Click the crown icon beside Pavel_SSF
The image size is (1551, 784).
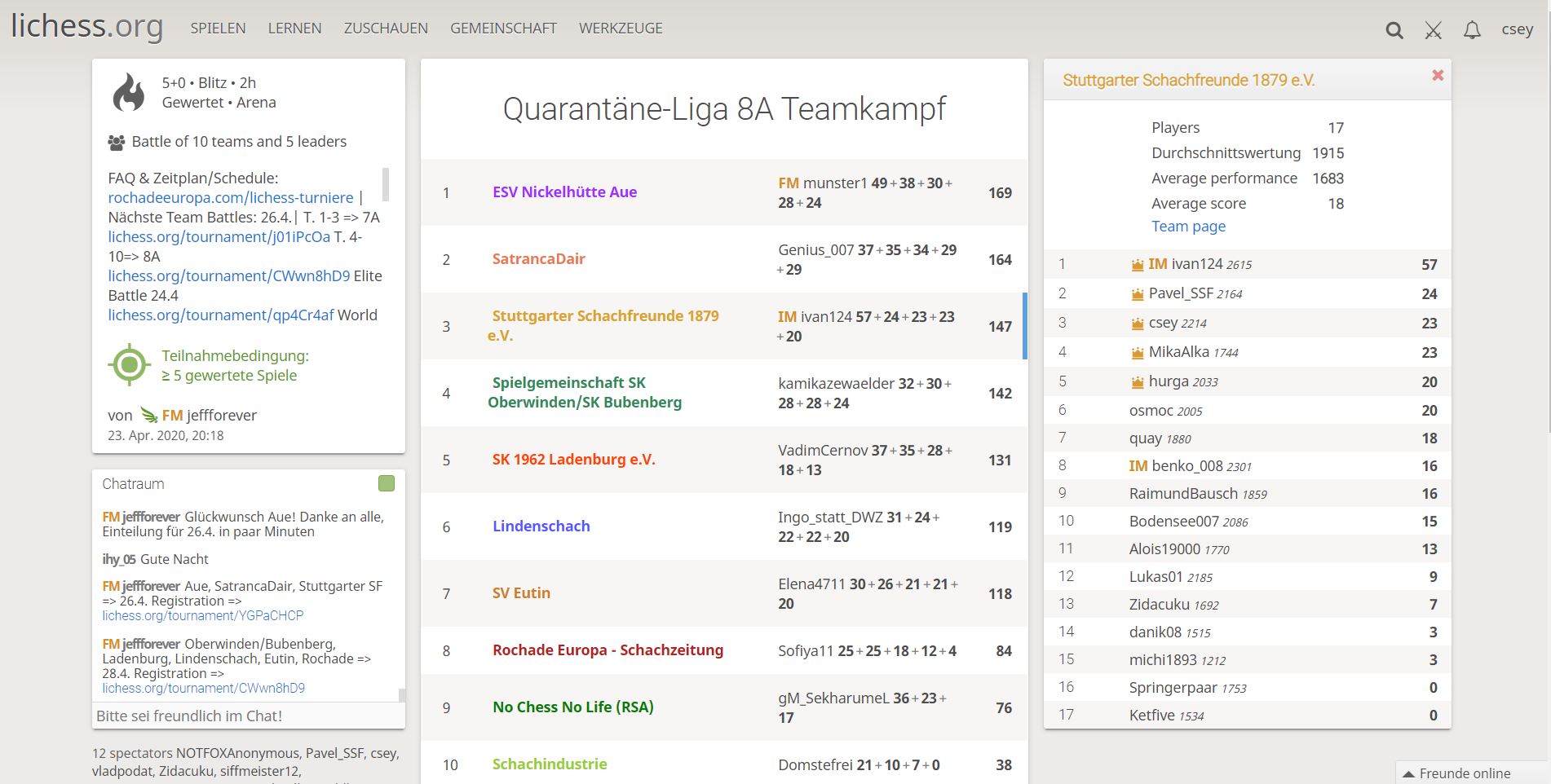click(x=1138, y=294)
